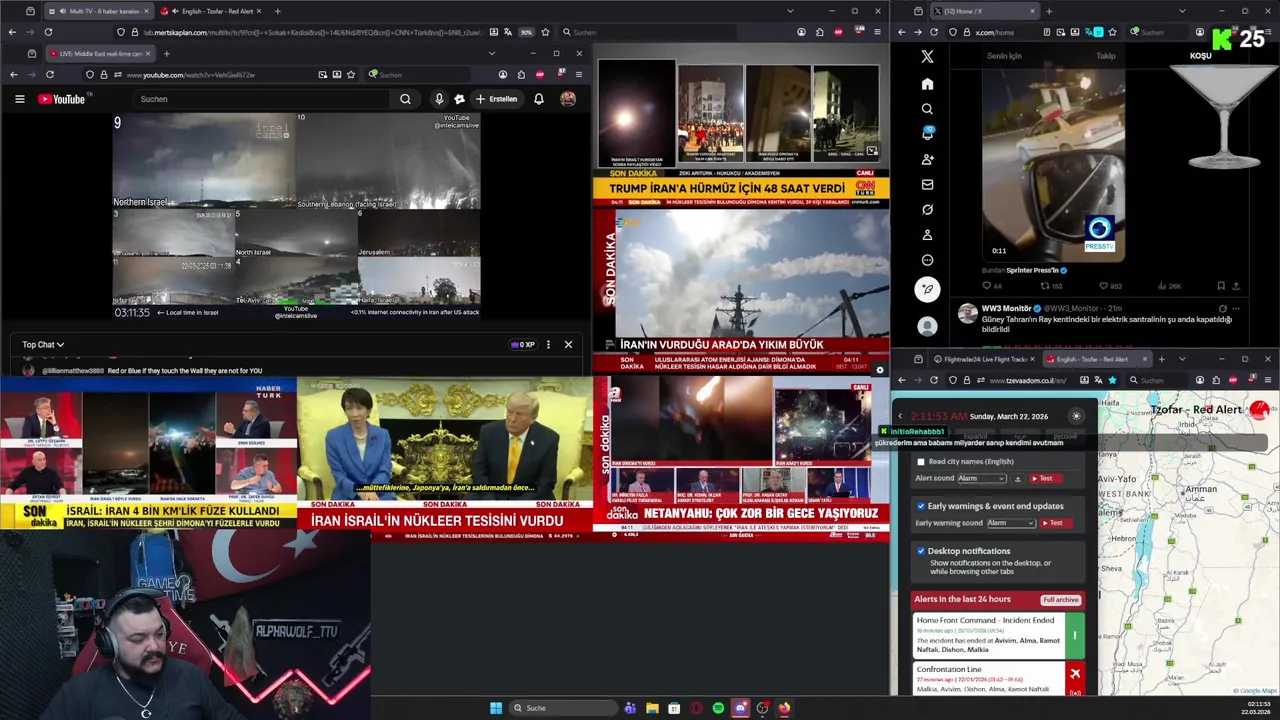
Task: Open the YouTube hamburger guide menu
Action: click(19, 99)
